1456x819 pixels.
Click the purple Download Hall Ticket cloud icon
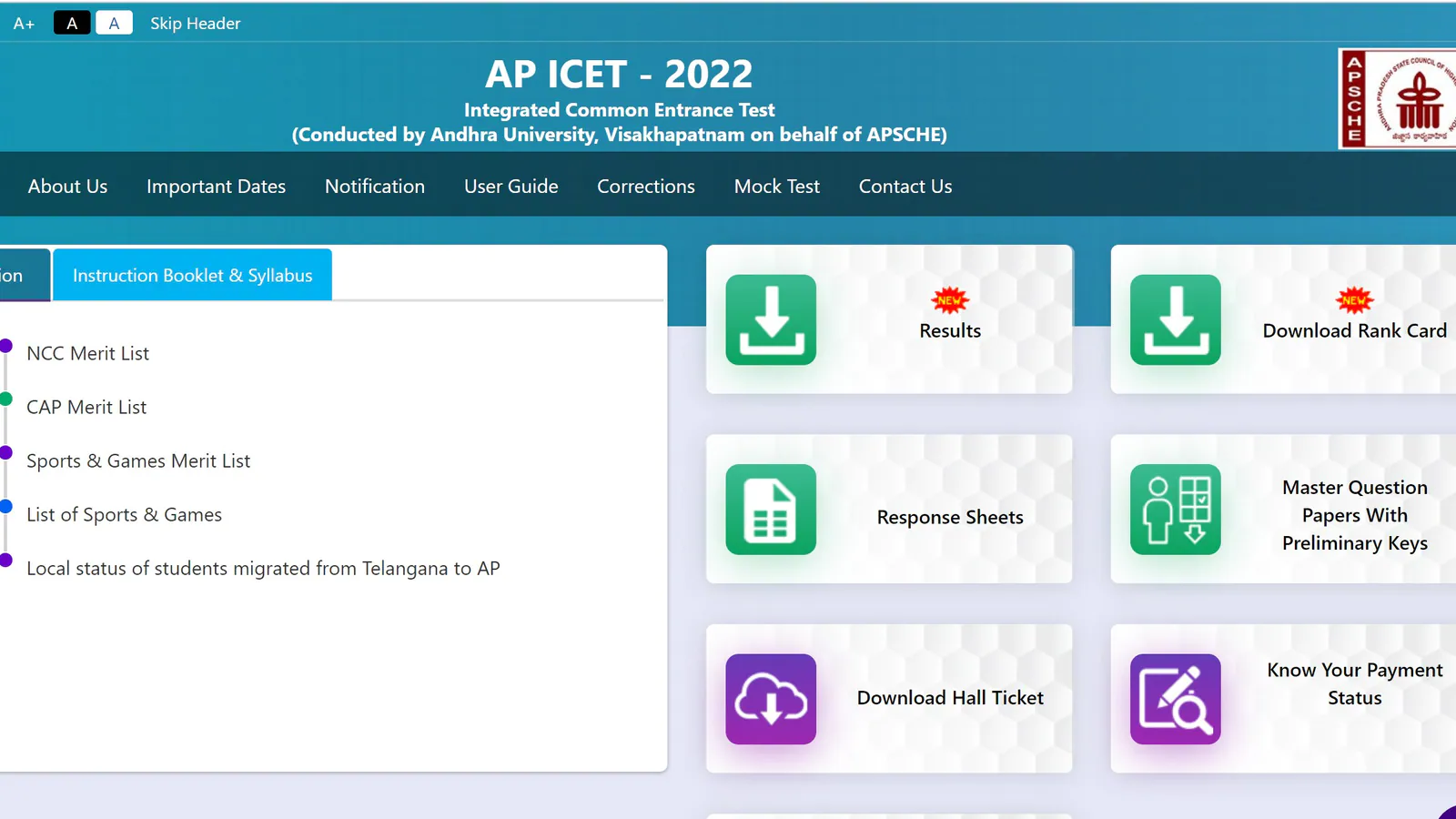771,699
